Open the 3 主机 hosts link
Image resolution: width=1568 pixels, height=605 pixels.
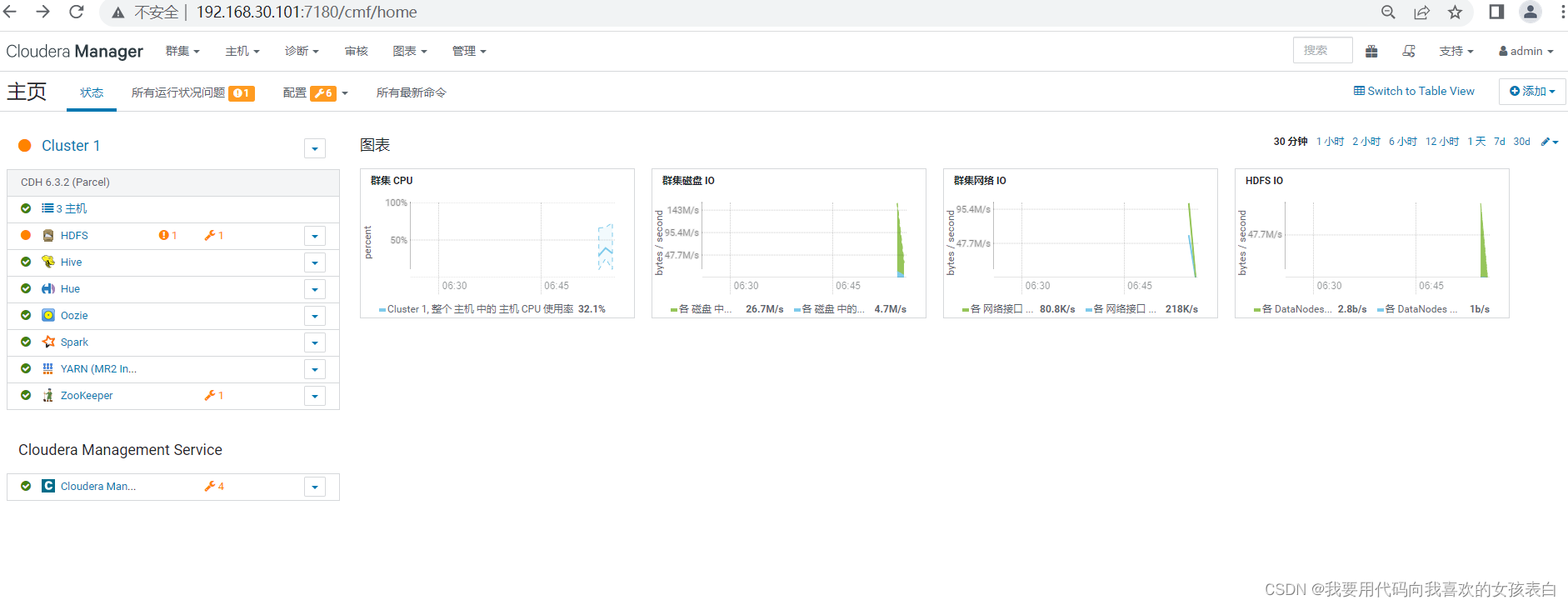coord(72,208)
